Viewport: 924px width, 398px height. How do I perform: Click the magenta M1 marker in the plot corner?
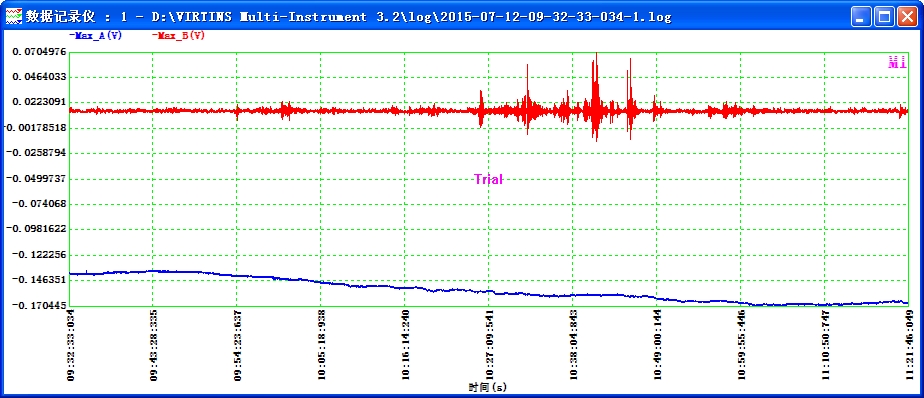point(897,63)
